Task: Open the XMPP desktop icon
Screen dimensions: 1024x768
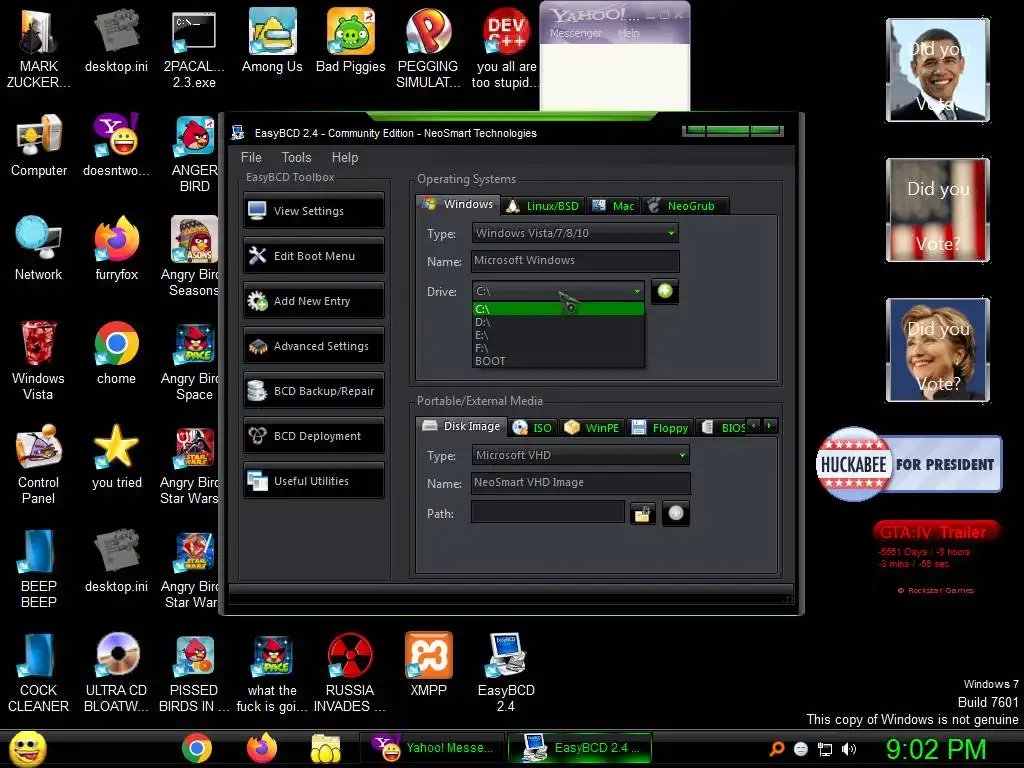Action: click(428, 665)
